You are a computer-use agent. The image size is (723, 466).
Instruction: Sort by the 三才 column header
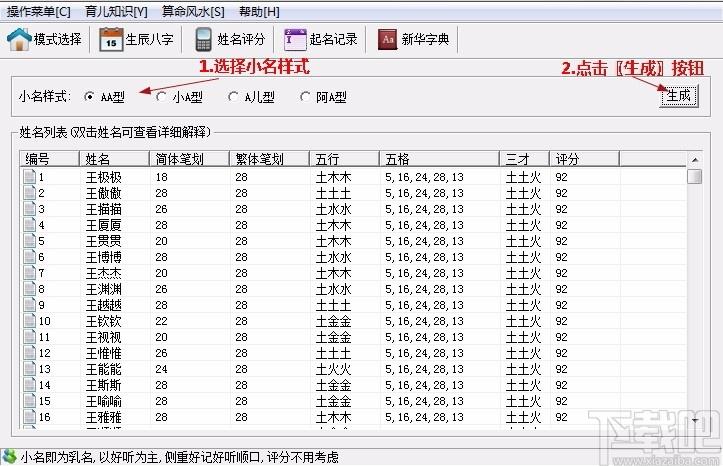click(524, 159)
